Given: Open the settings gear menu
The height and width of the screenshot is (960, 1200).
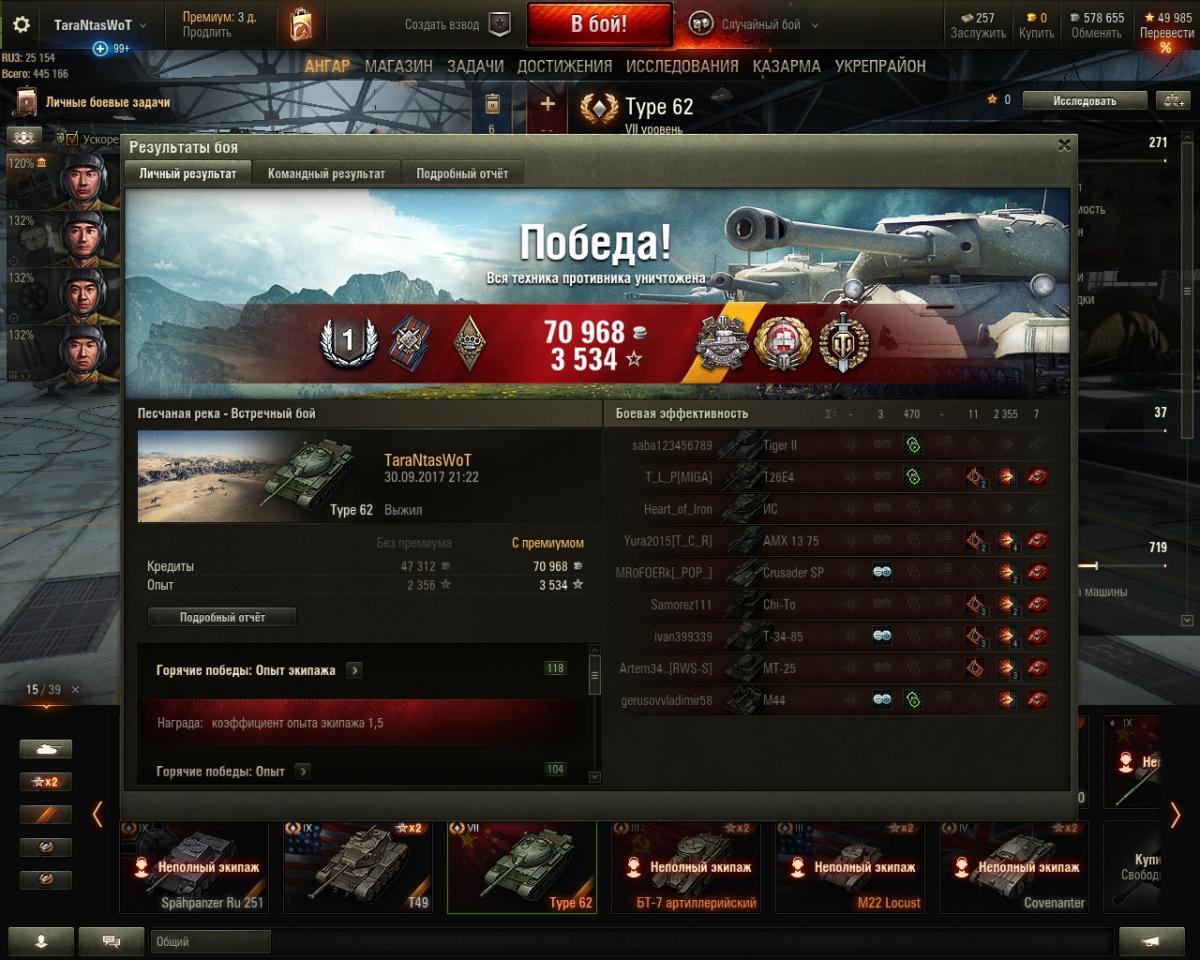Looking at the screenshot, I should 20,25.
